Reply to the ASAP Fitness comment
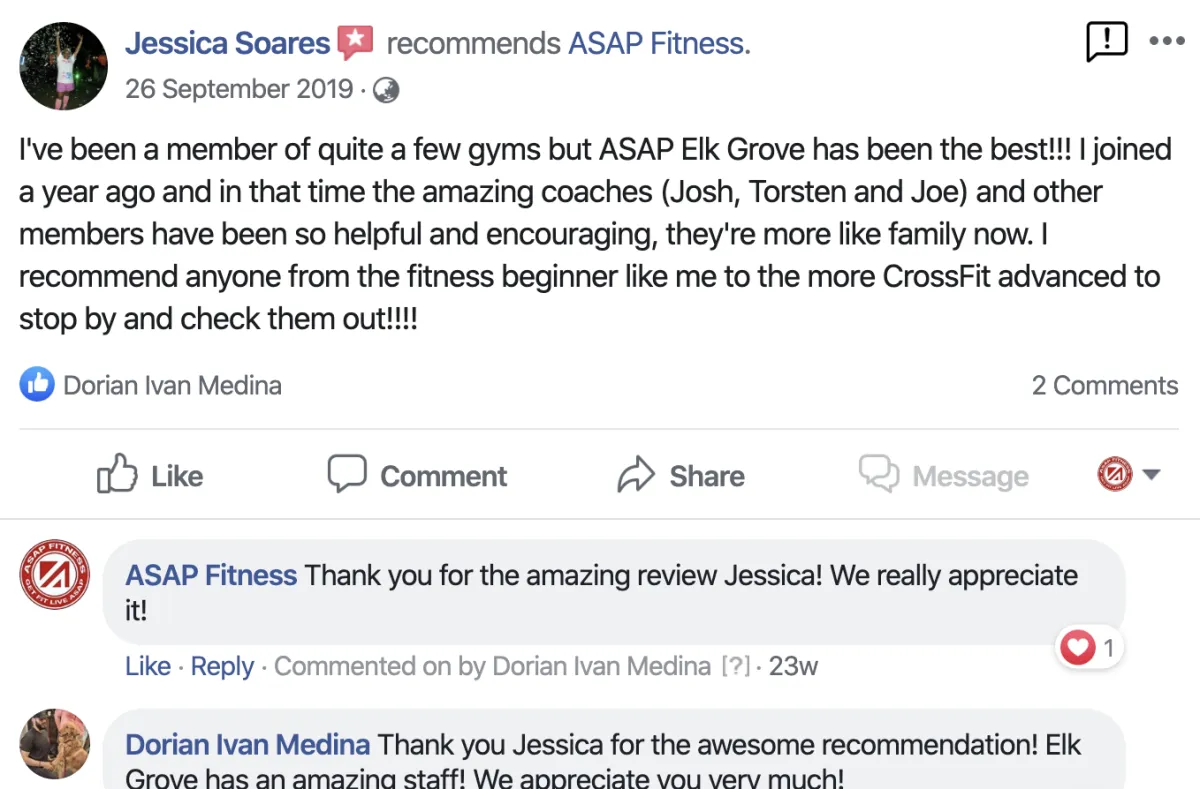The width and height of the screenshot is (1200, 789). [x=222, y=666]
